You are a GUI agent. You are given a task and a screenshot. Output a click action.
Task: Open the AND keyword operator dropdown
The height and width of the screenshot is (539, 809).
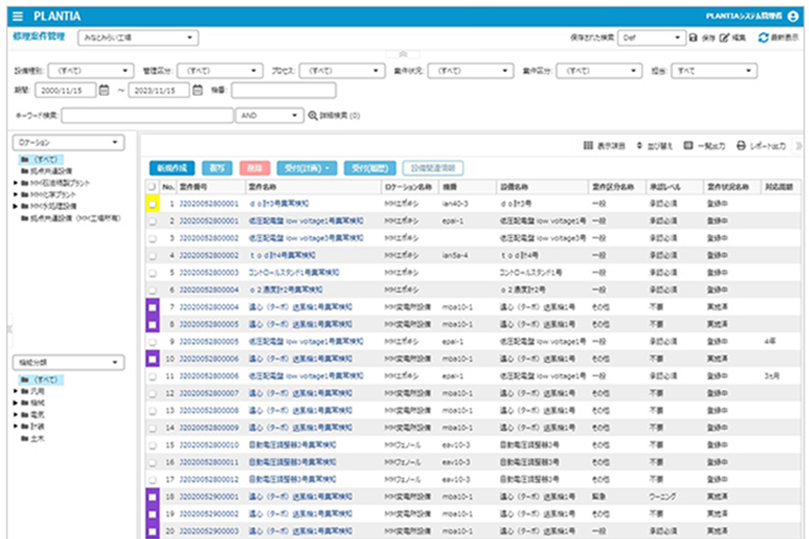coord(269,116)
